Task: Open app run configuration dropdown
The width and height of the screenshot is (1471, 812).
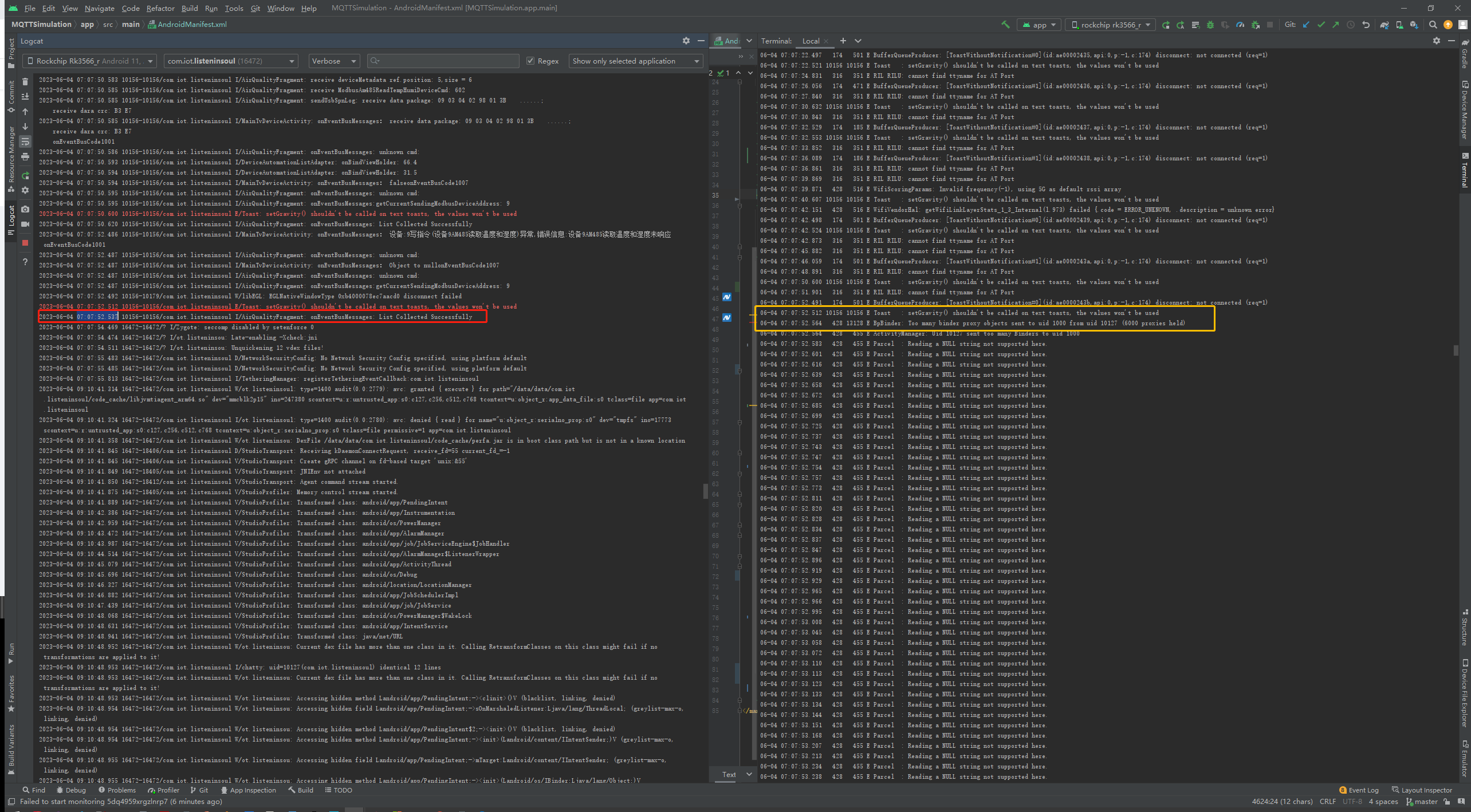Action: [1039, 25]
